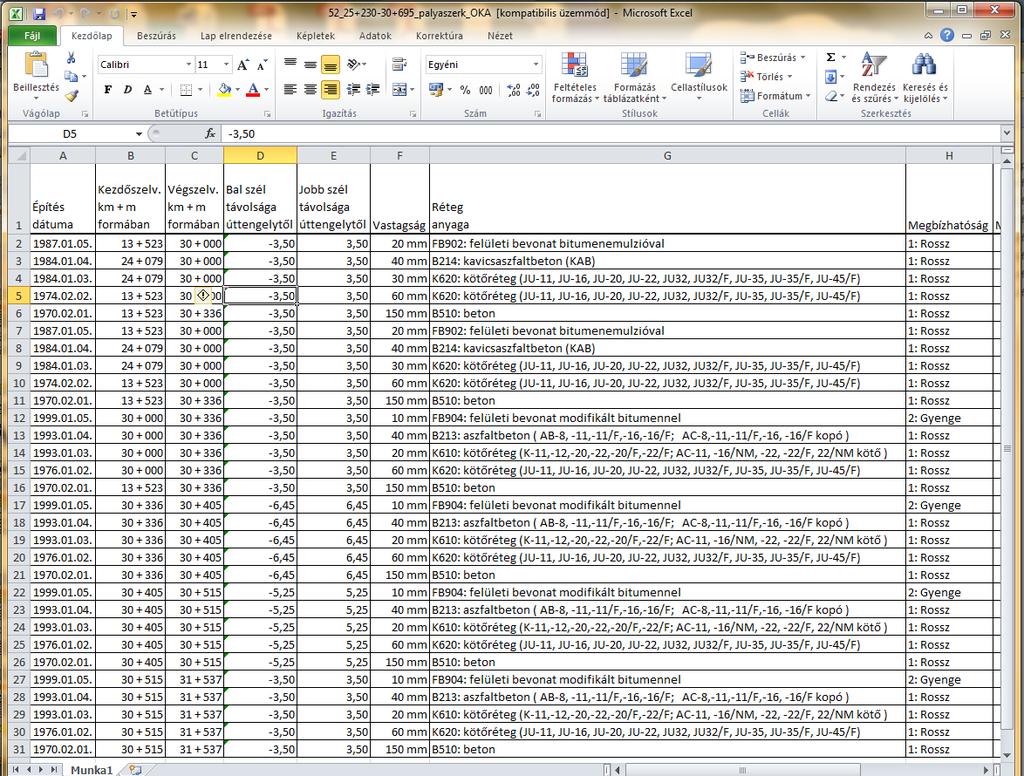Open the Calibri font name dropdown

point(189,65)
